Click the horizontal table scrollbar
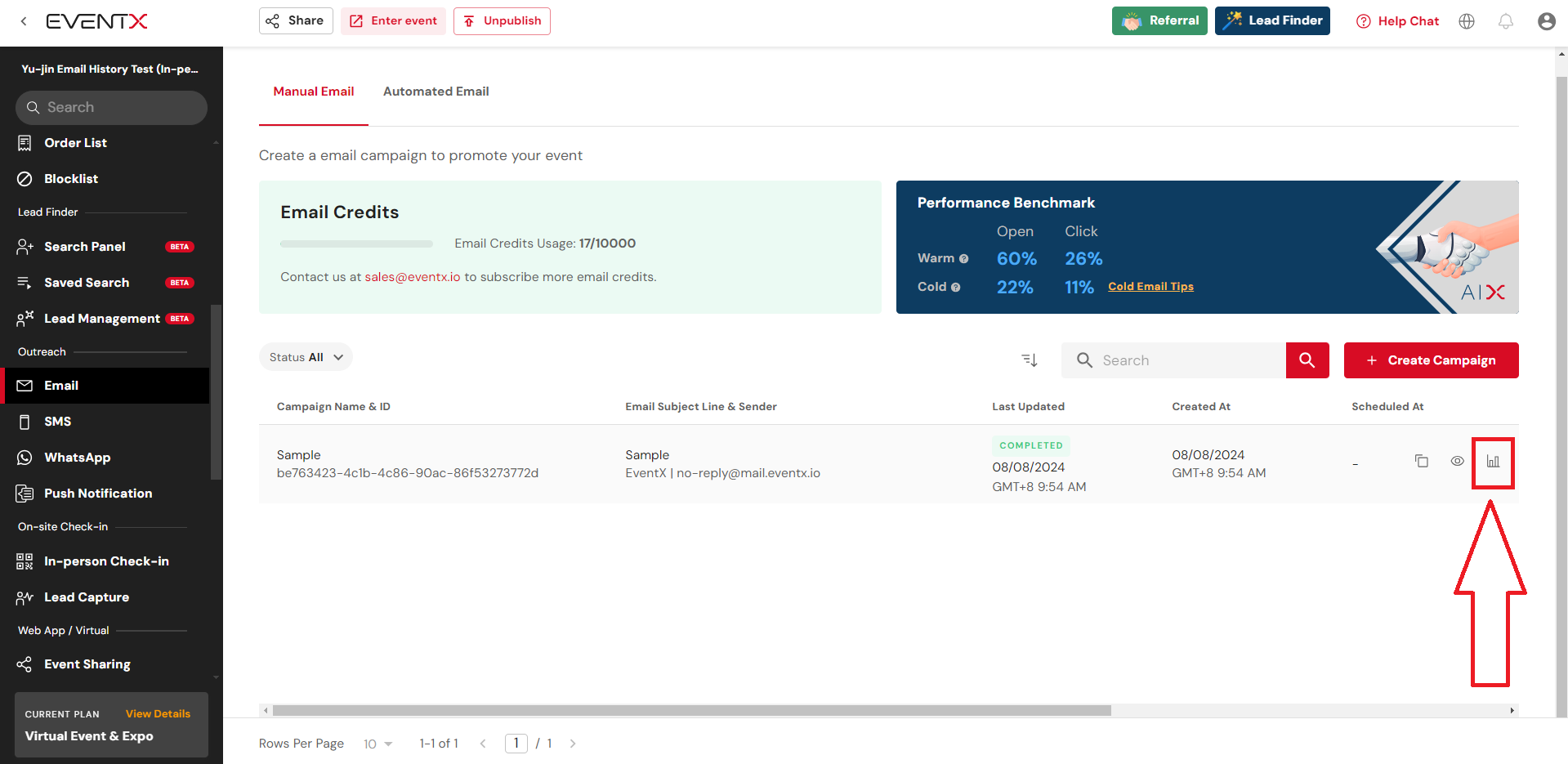 691,710
